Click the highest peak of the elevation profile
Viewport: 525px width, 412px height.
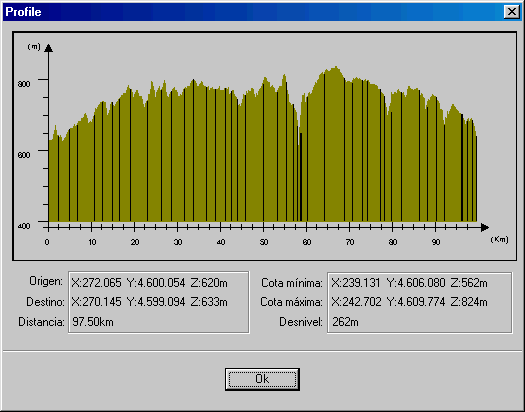336,67
